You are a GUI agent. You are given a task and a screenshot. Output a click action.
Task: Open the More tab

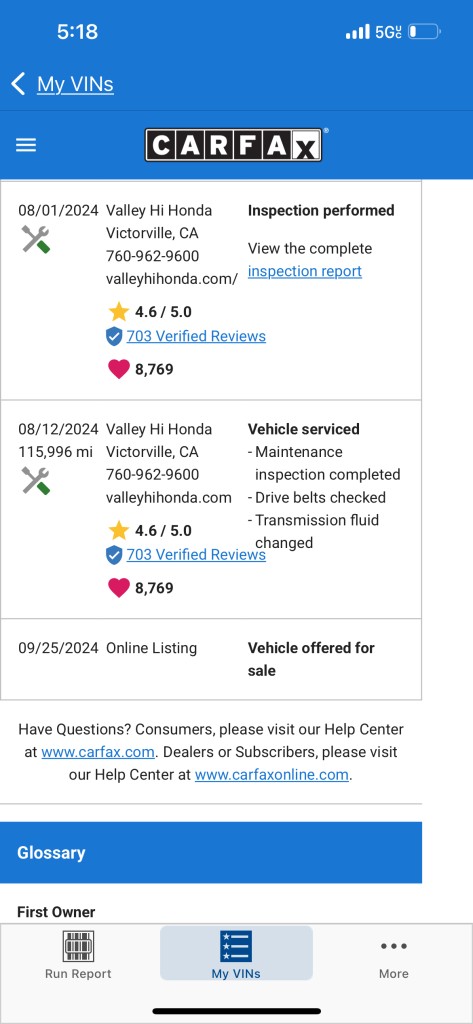pos(393,954)
